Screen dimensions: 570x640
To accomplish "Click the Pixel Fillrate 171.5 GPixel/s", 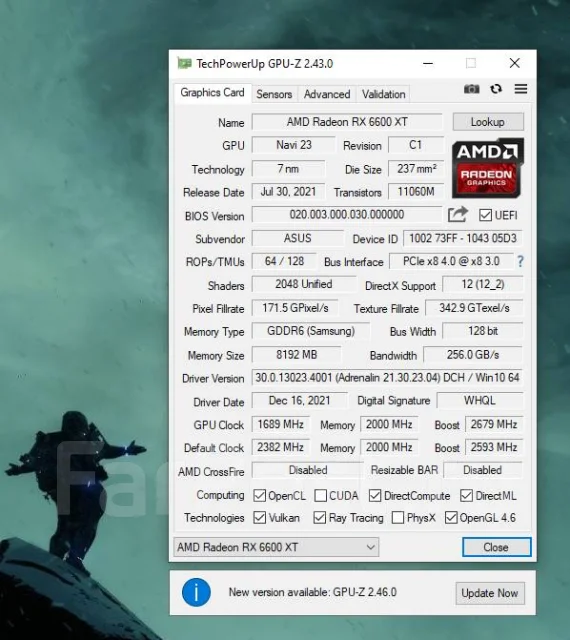I will pyautogui.click(x=295, y=308).
